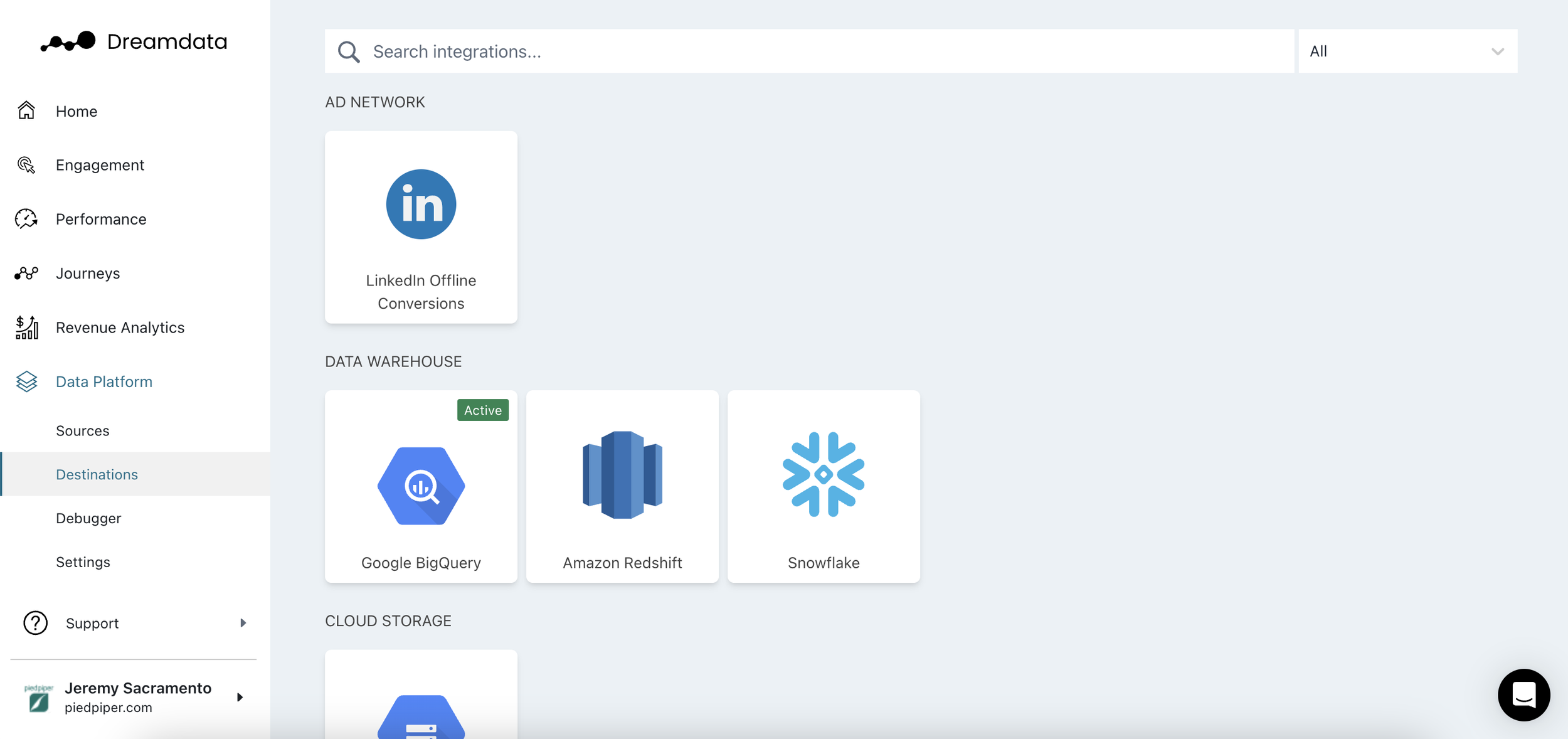Click the Journeys nodes icon
The height and width of the screenshot is (739, 1568).
(26, 273)
